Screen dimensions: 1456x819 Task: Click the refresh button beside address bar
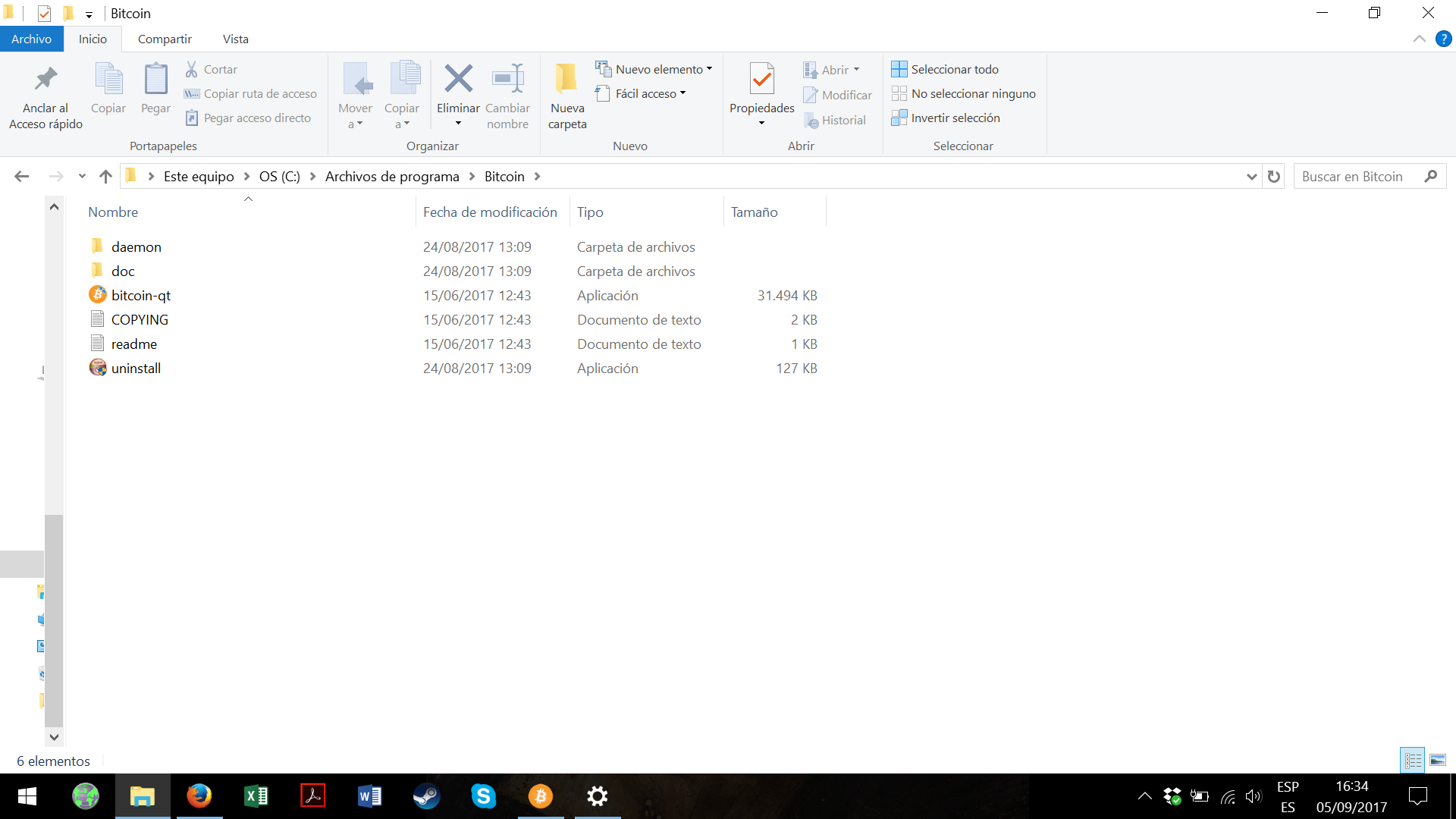point(1274,177)
